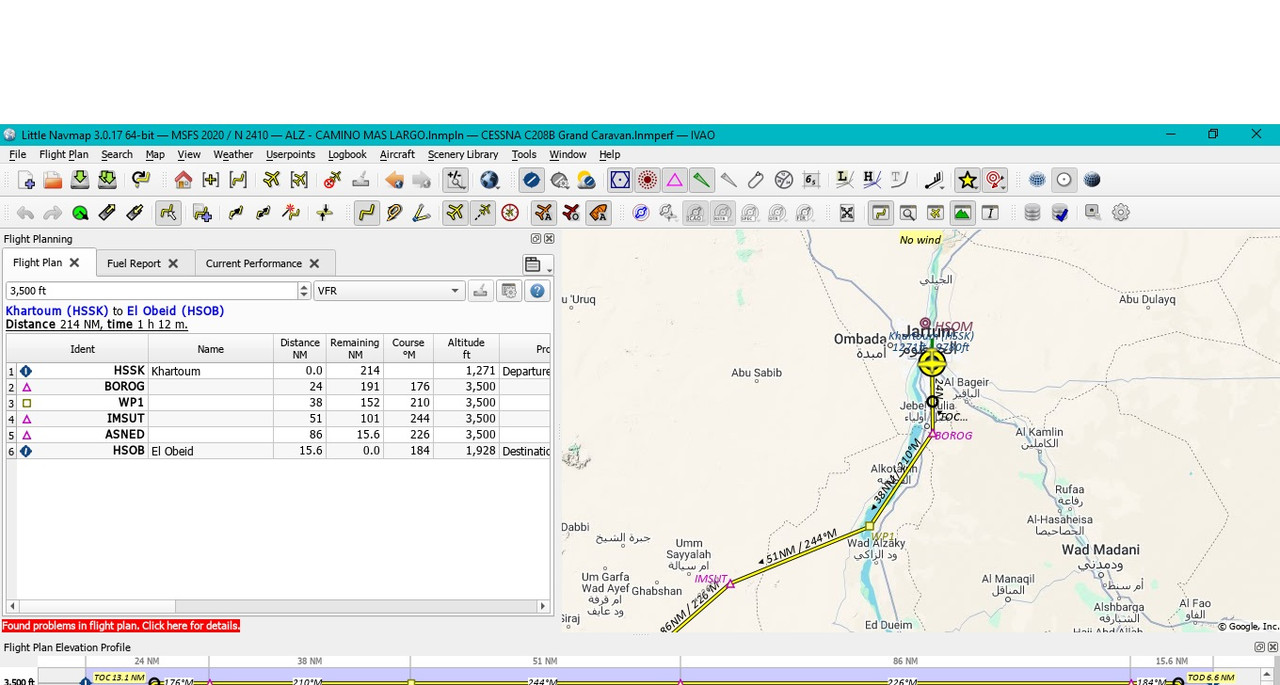Toggle user aircraft display
Screen dimensions: 1280x685
(455, 213)
